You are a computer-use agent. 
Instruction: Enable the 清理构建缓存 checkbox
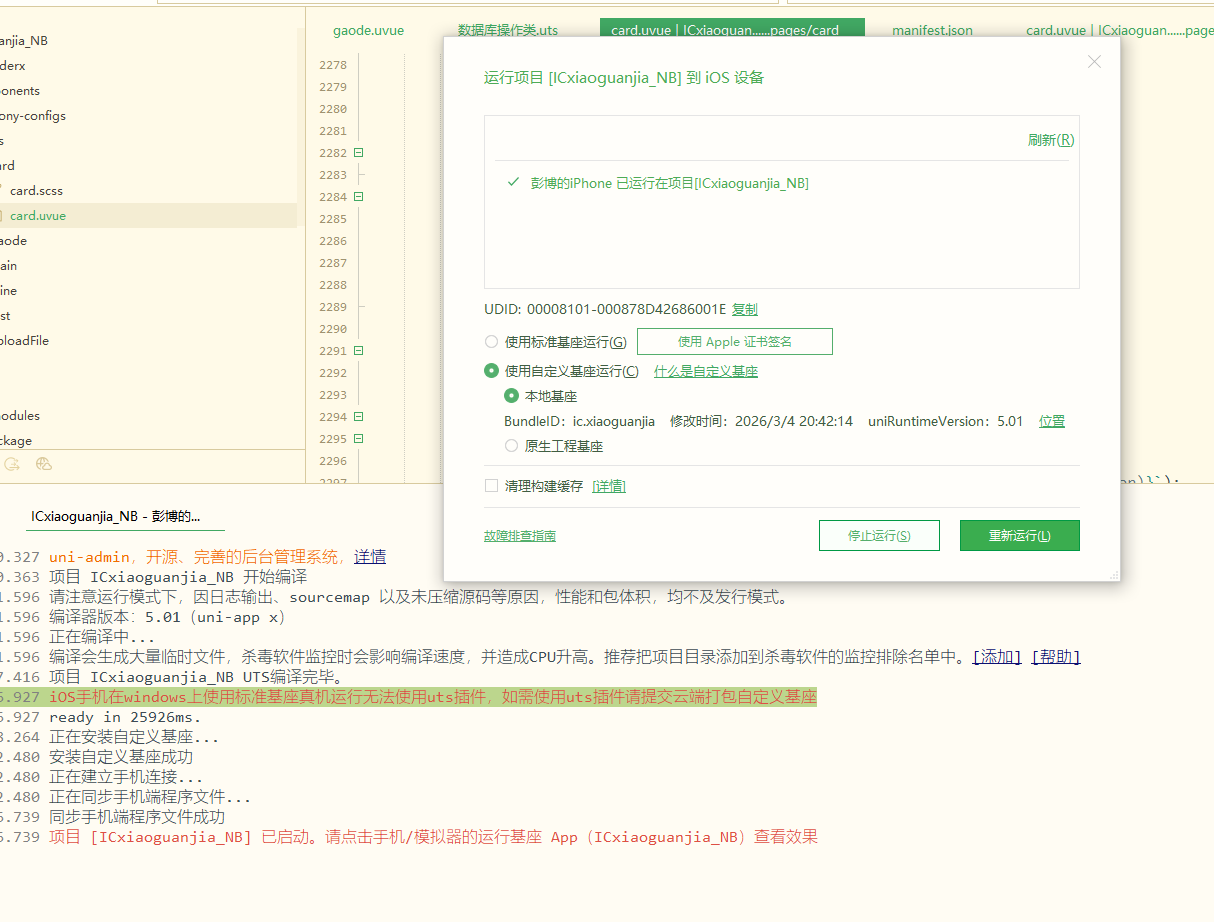(491, 486)
